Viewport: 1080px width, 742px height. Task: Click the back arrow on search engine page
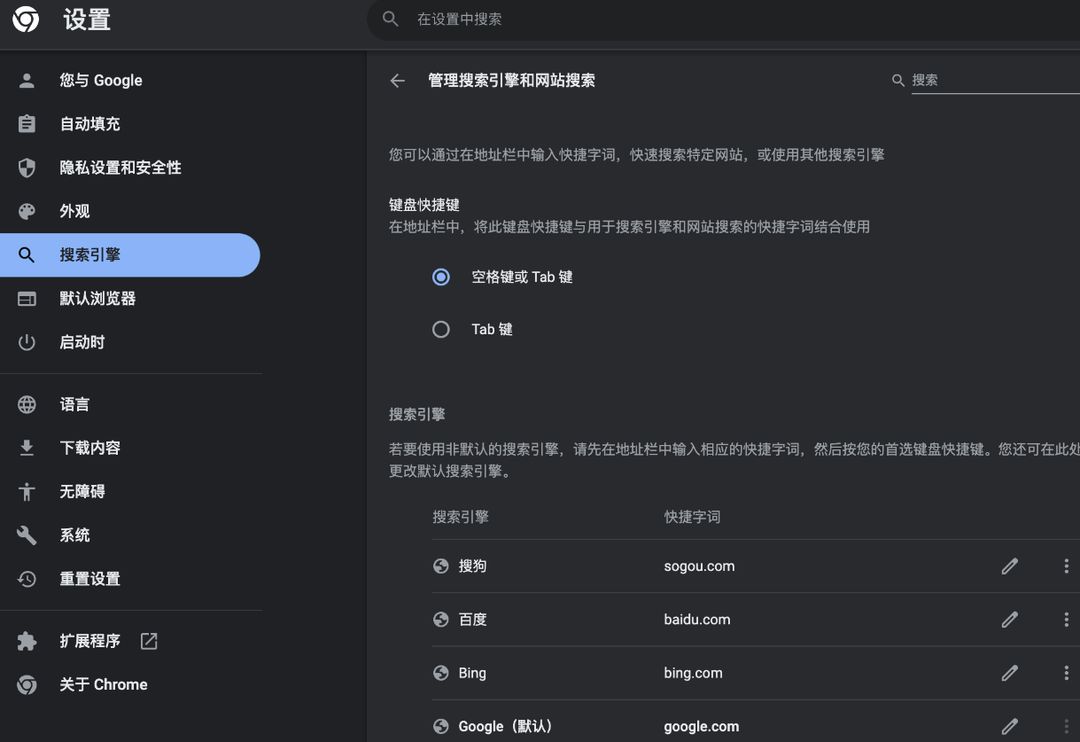coord(397,80)
